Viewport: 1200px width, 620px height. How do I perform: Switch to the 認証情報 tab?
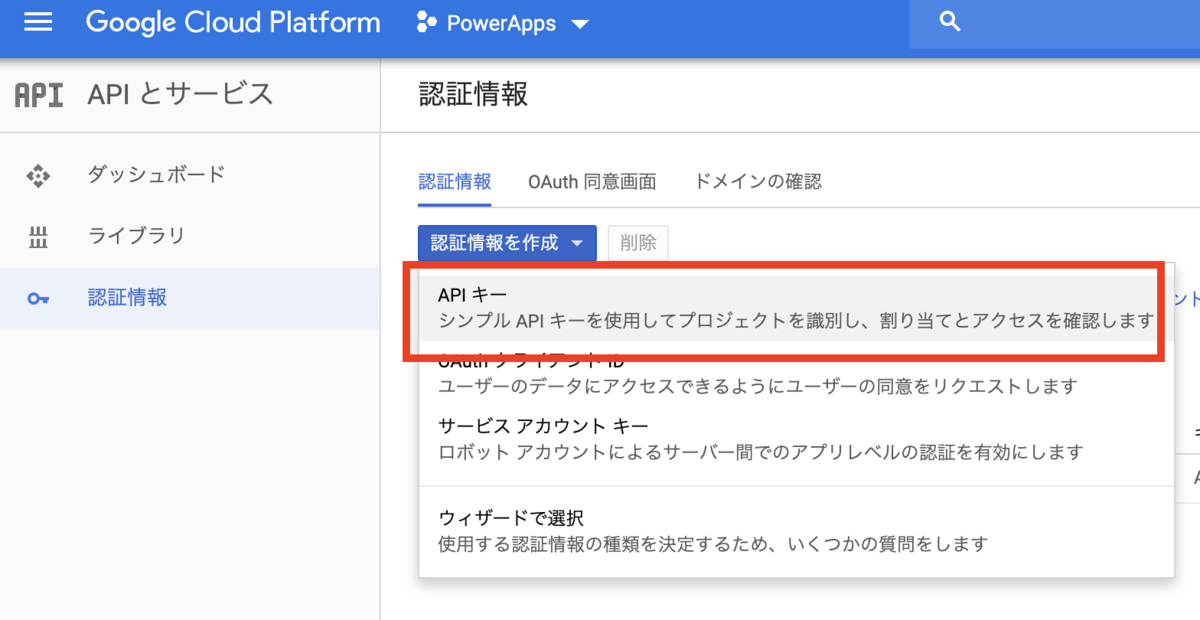coord(455,182)
